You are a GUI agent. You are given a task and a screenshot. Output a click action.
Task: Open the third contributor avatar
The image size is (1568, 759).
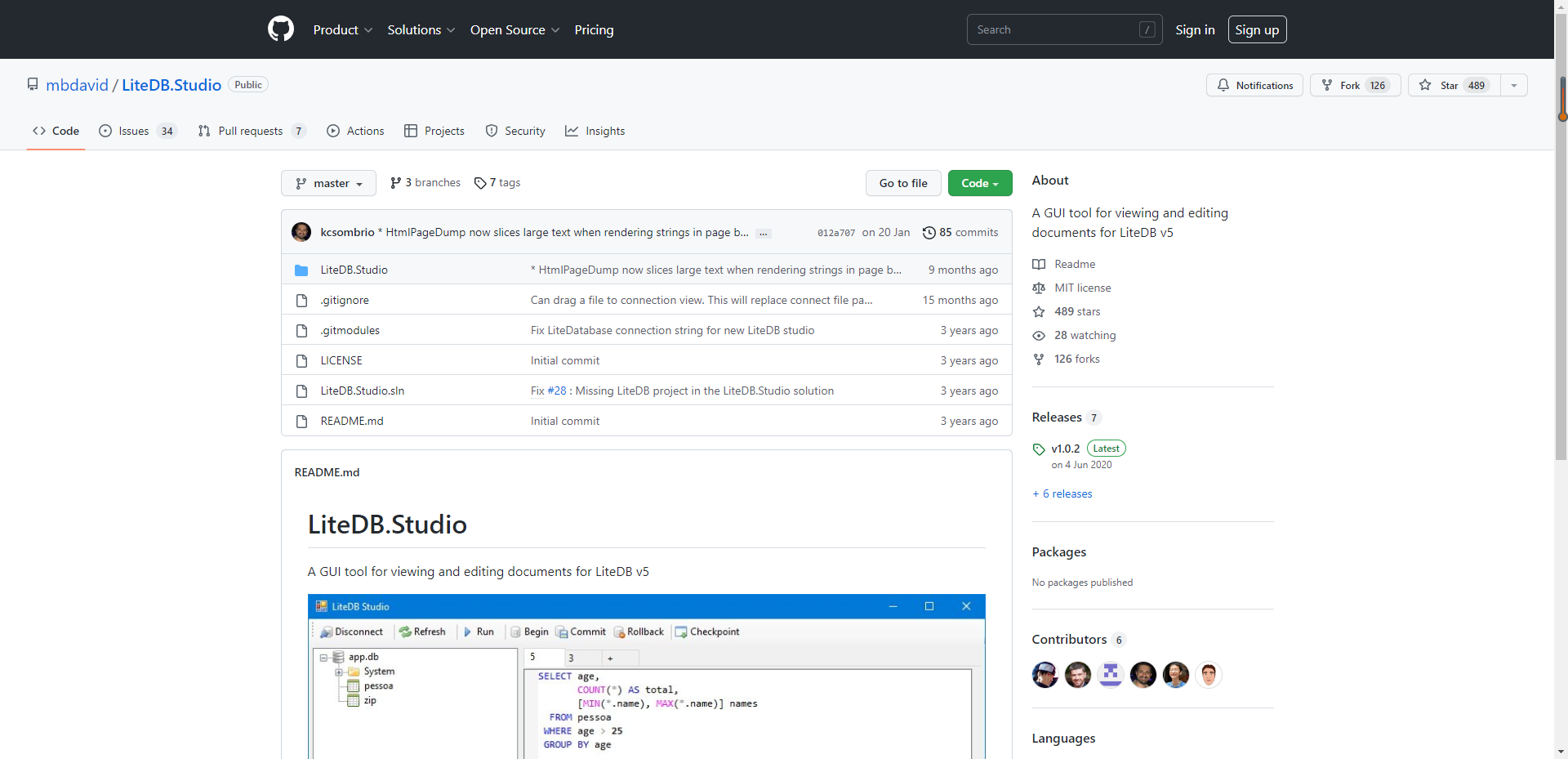1111,675
